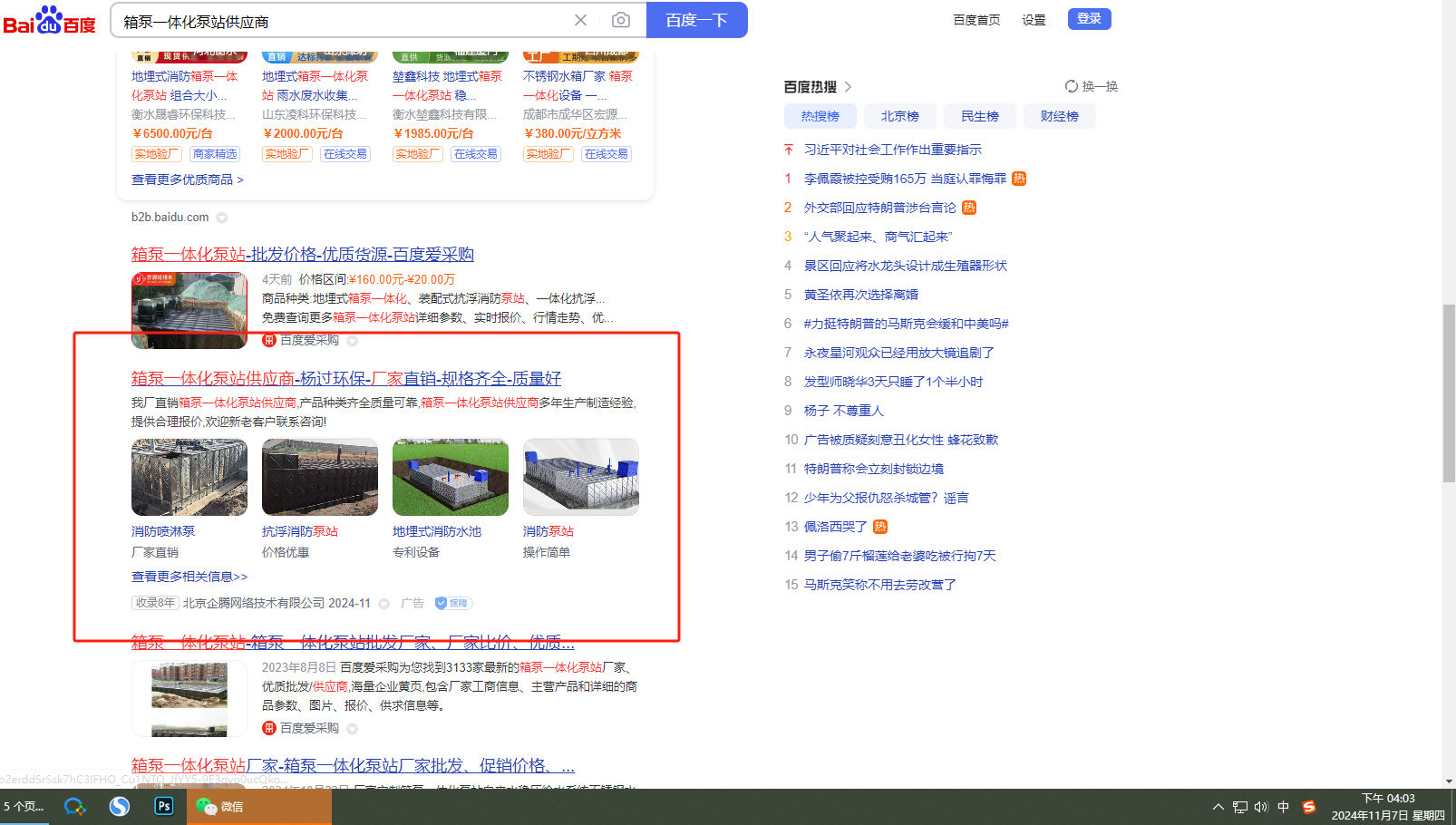This screenshot has width=1456, height=825.
Task: Click 抗浮消防泵站 product image
Action: point(320,477)
